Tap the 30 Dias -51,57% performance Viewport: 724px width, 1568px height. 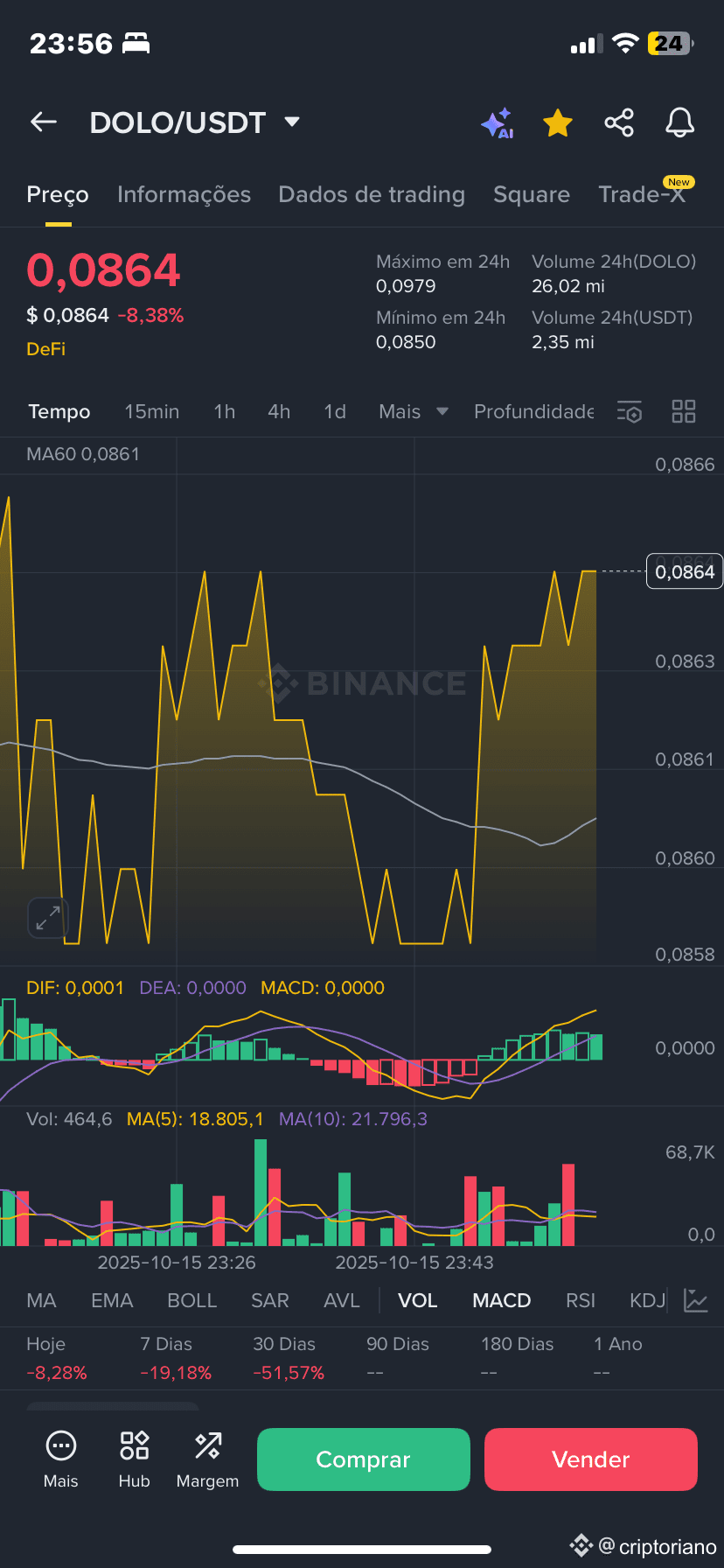[x=289, y=1358]
